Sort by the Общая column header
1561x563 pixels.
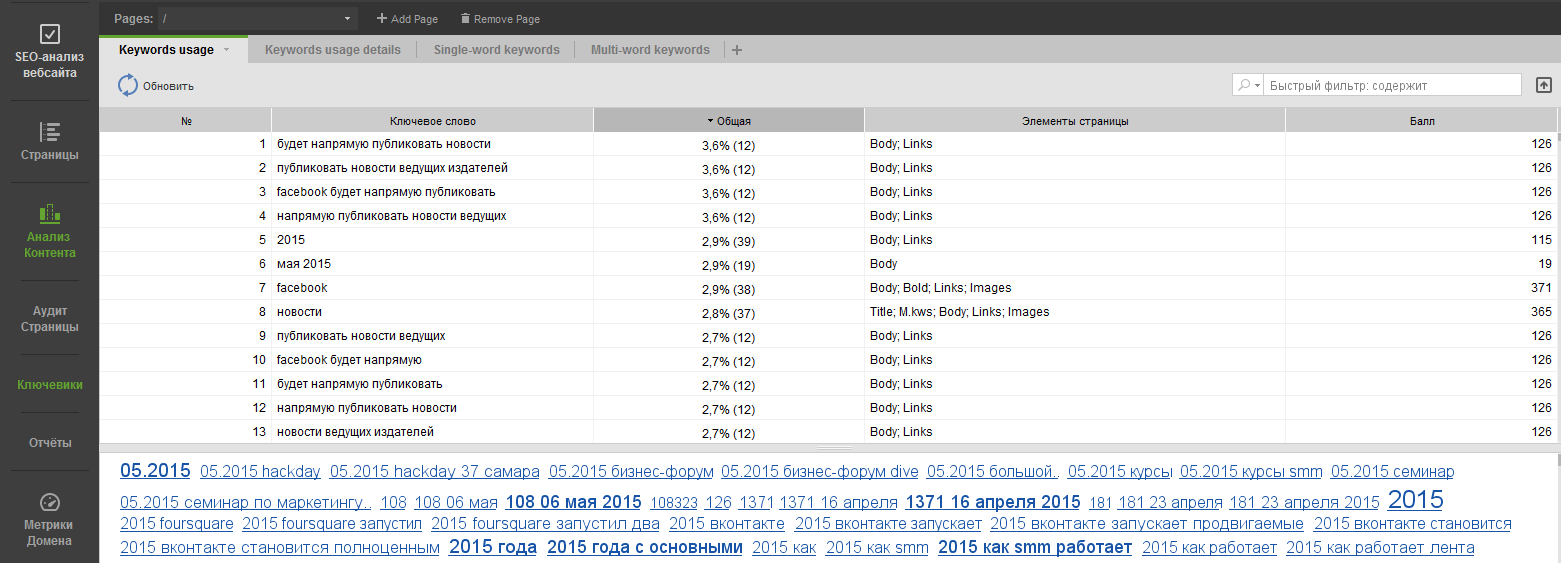pyautogui.click(x=728, y=121)
